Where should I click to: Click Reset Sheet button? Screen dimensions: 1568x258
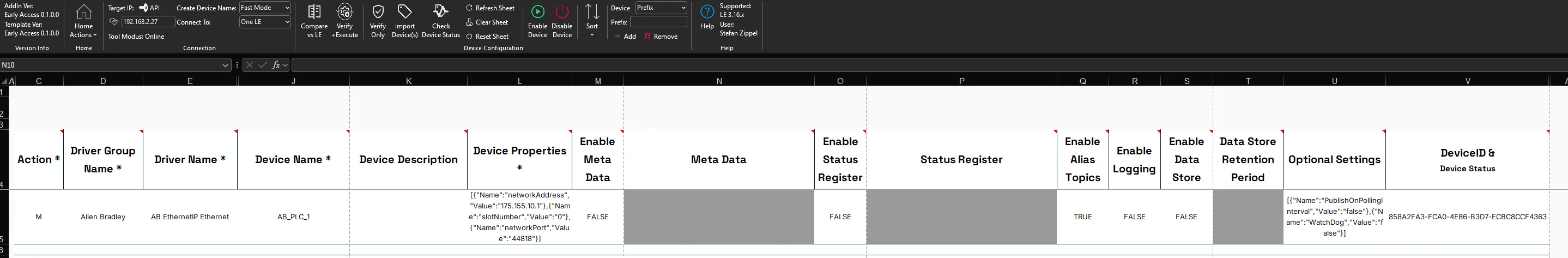(487, 37)
